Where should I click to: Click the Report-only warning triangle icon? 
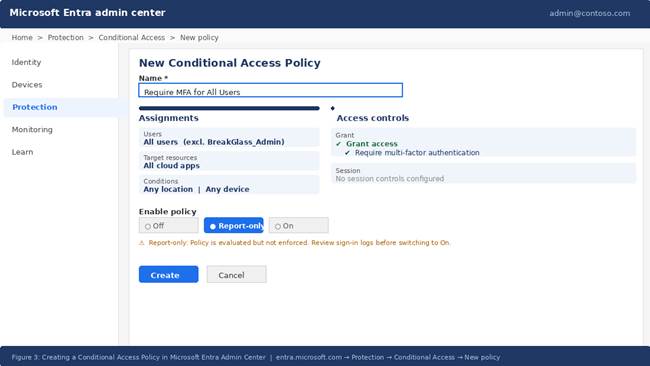(142, 243)
